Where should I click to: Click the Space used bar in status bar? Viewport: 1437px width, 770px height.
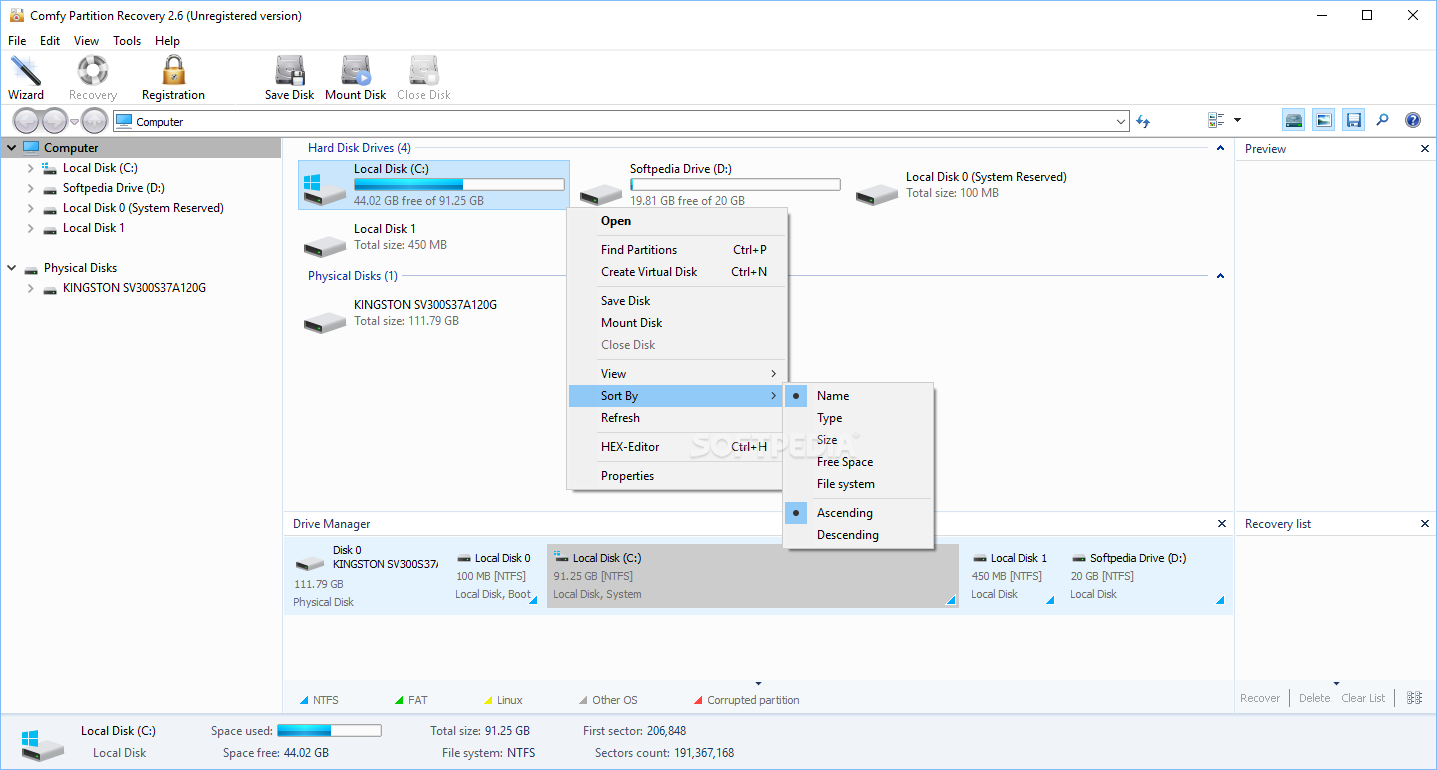click(329, 731)
